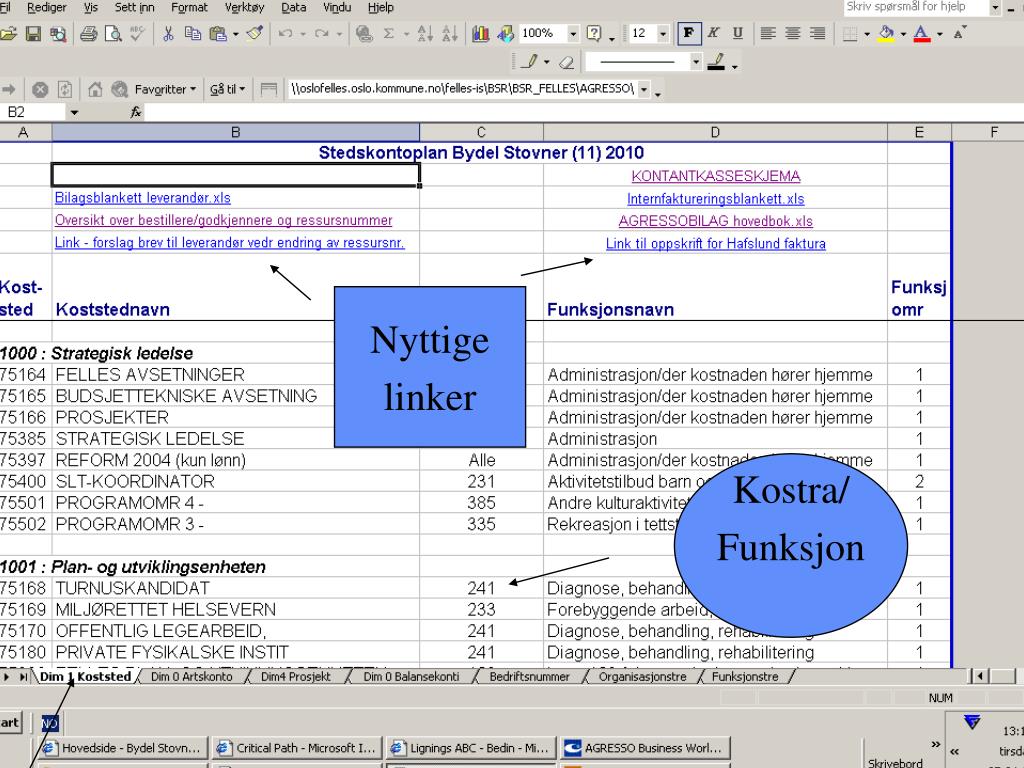Select the Erase Border eraser tool

566,62
